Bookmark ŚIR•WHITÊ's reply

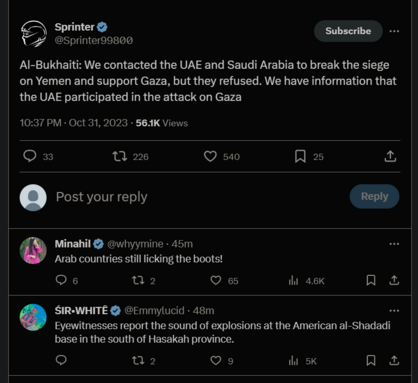click(371, 360)
